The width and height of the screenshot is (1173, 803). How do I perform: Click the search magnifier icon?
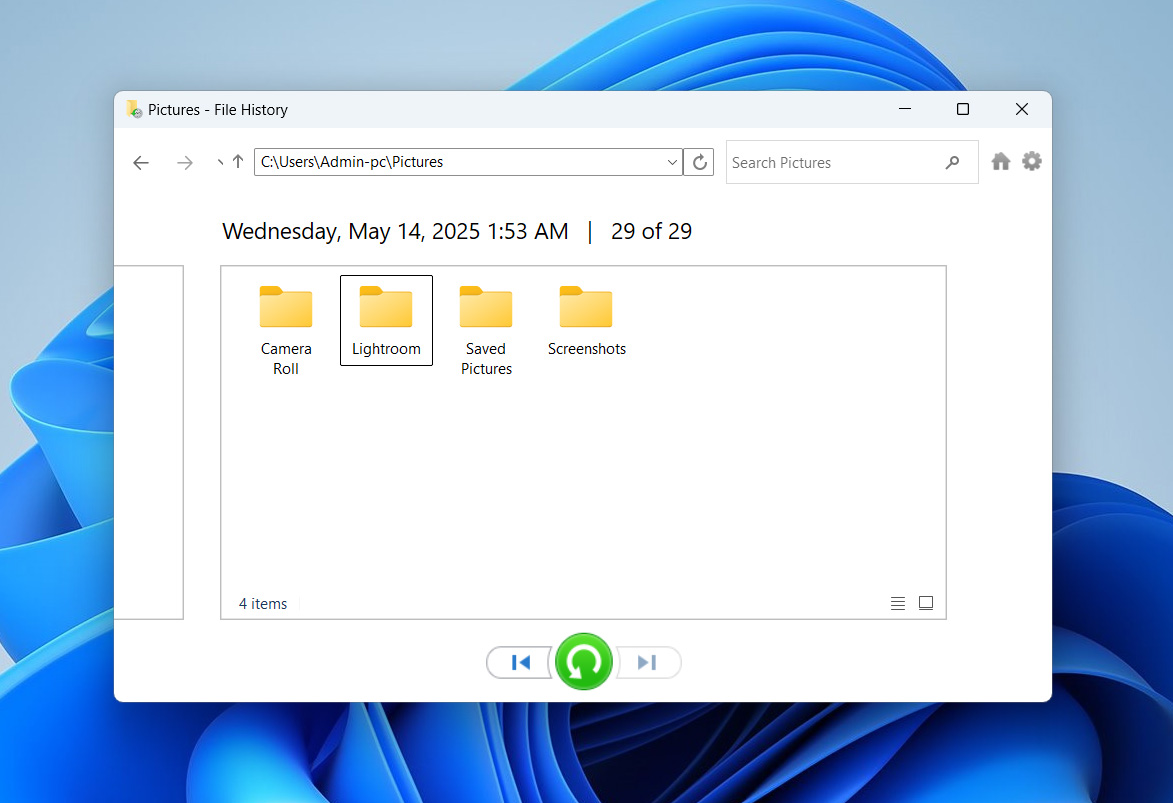(x=952, y=162)
